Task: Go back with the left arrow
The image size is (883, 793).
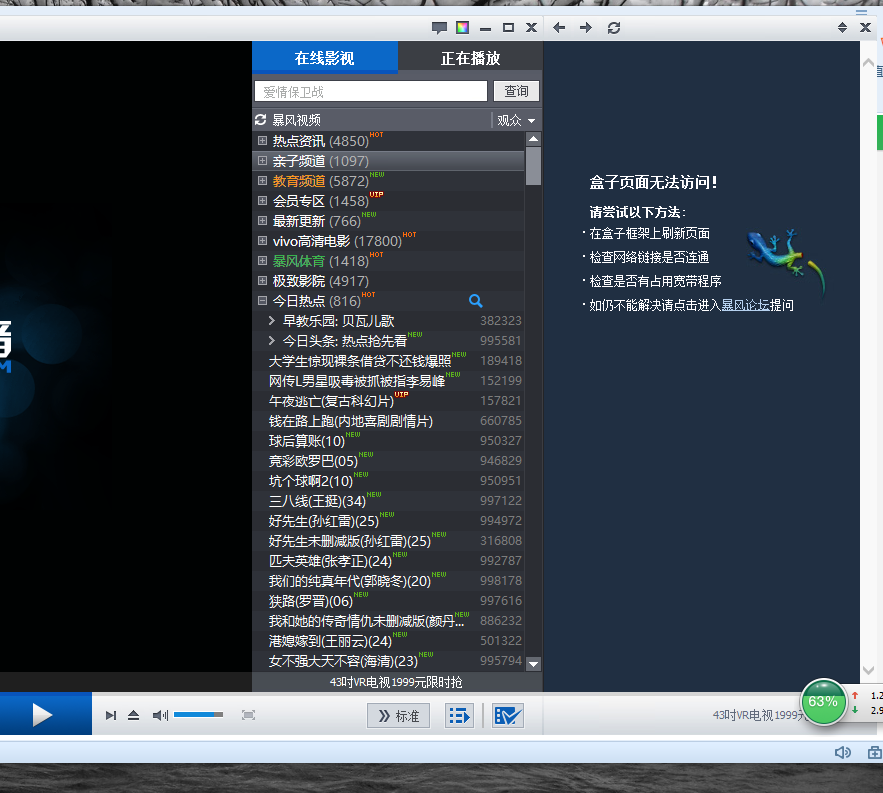Action: 559,28
